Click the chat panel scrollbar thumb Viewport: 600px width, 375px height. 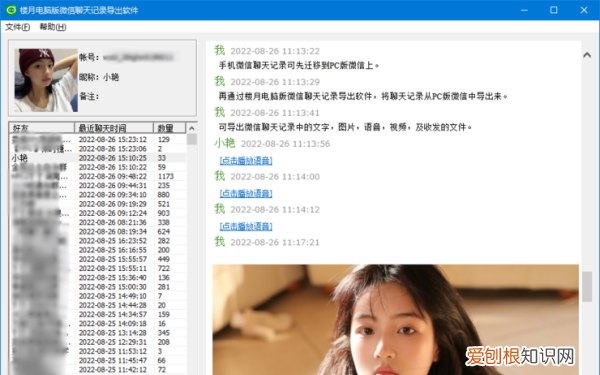(587, 287)
